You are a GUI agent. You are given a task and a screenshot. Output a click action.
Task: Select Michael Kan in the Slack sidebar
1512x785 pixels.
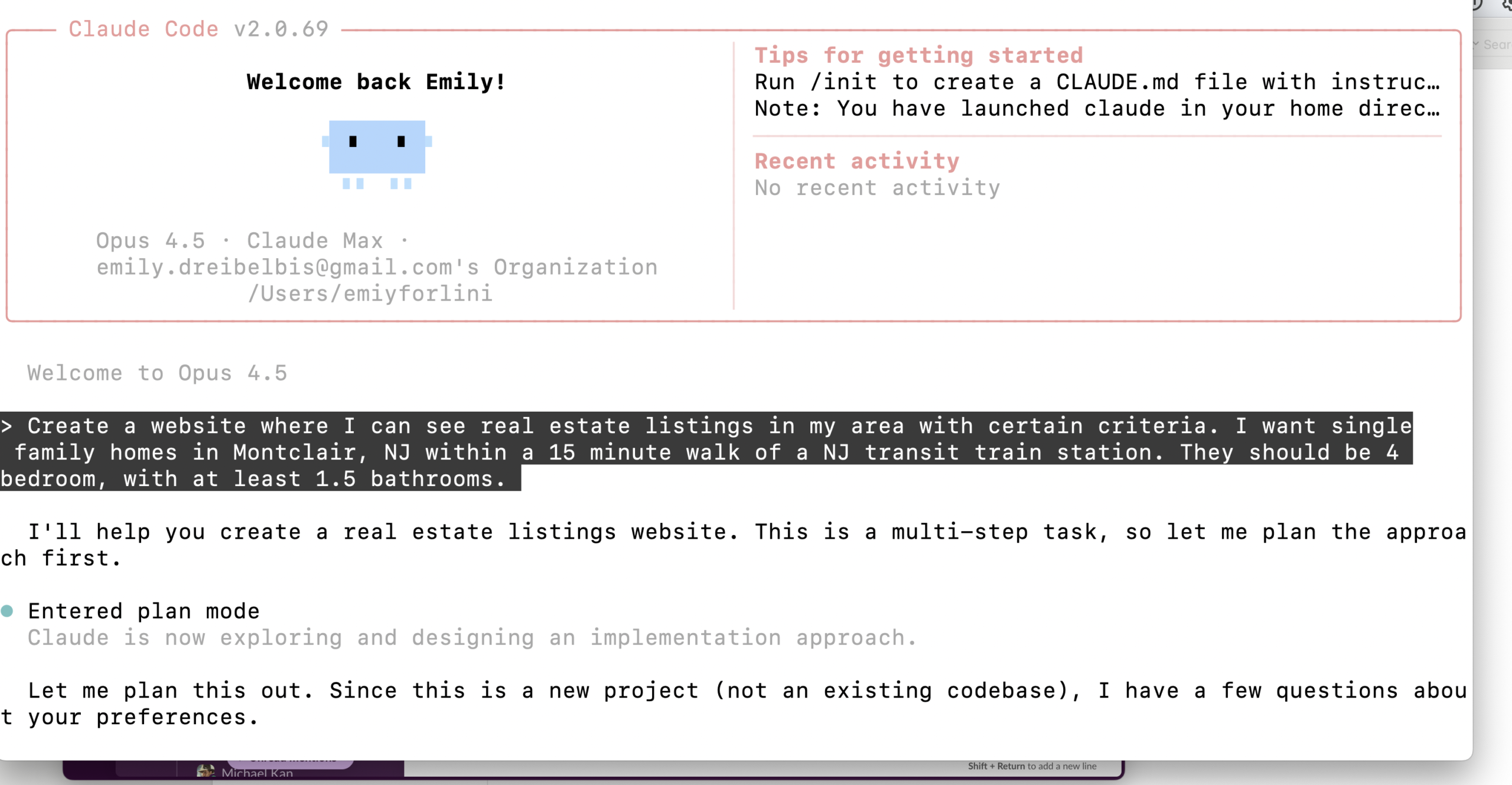coord(257,773)
